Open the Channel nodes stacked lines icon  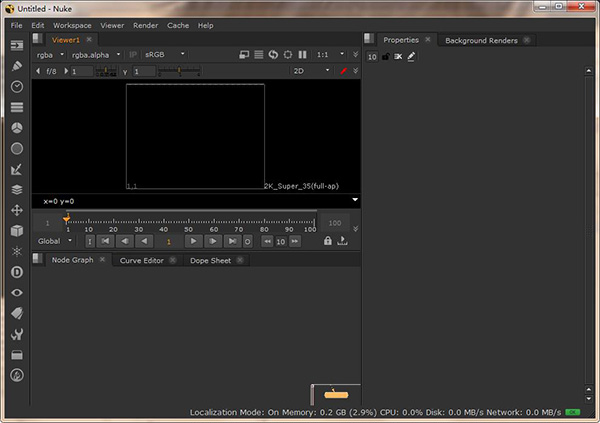[x=17, y=107]
